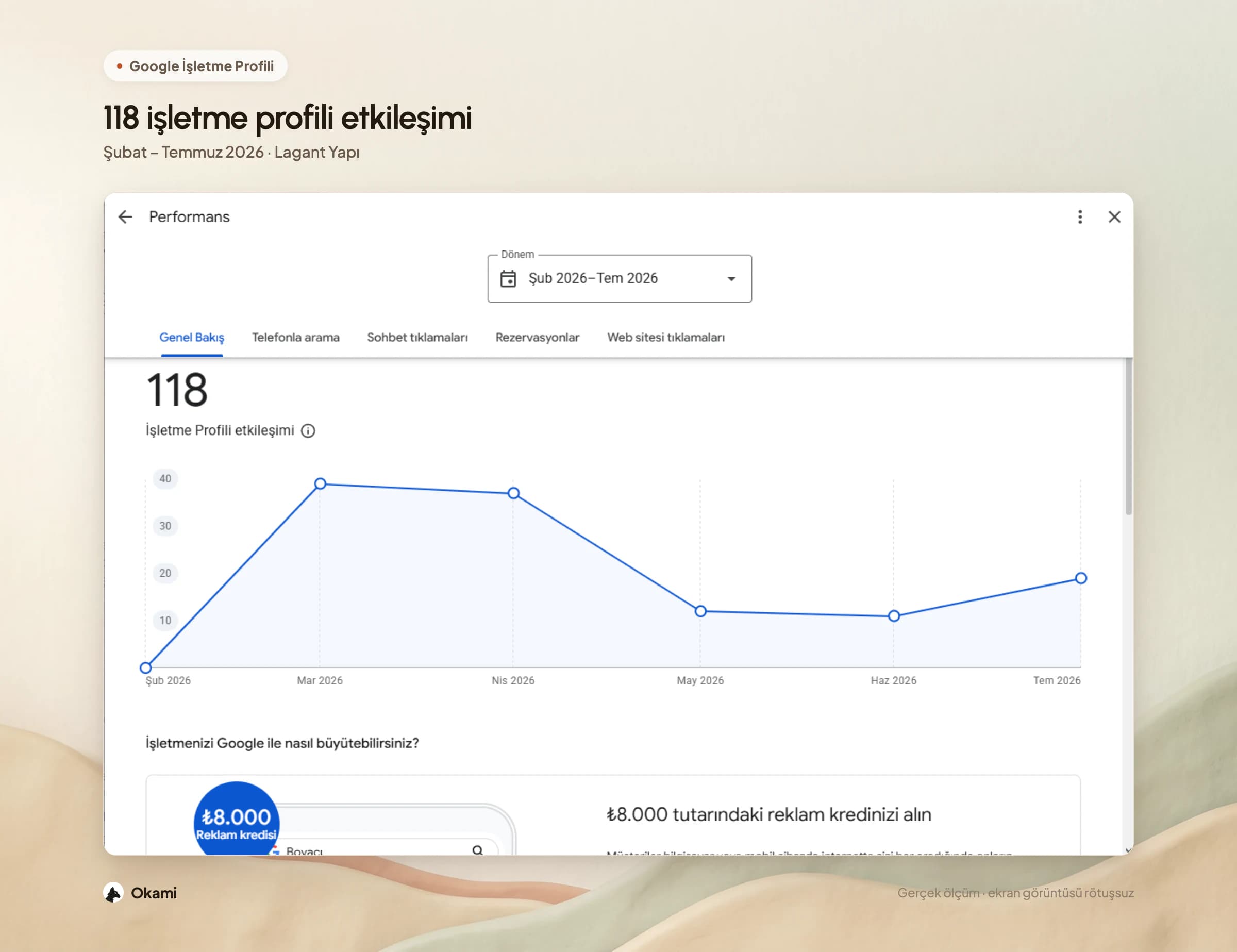The height and width of the screenshot is (952, 1237).
Task: Click the Mar 2026 axis label
Action: pyautogui.click(x=320, y=681)
